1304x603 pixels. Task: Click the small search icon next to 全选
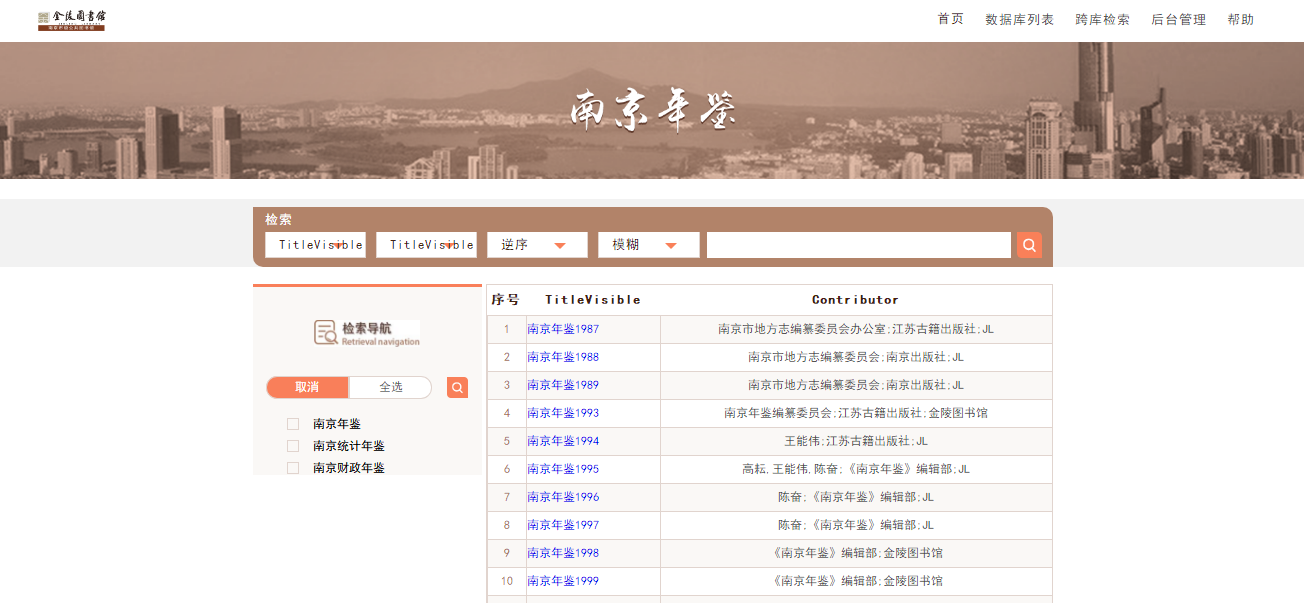(457, 387)
